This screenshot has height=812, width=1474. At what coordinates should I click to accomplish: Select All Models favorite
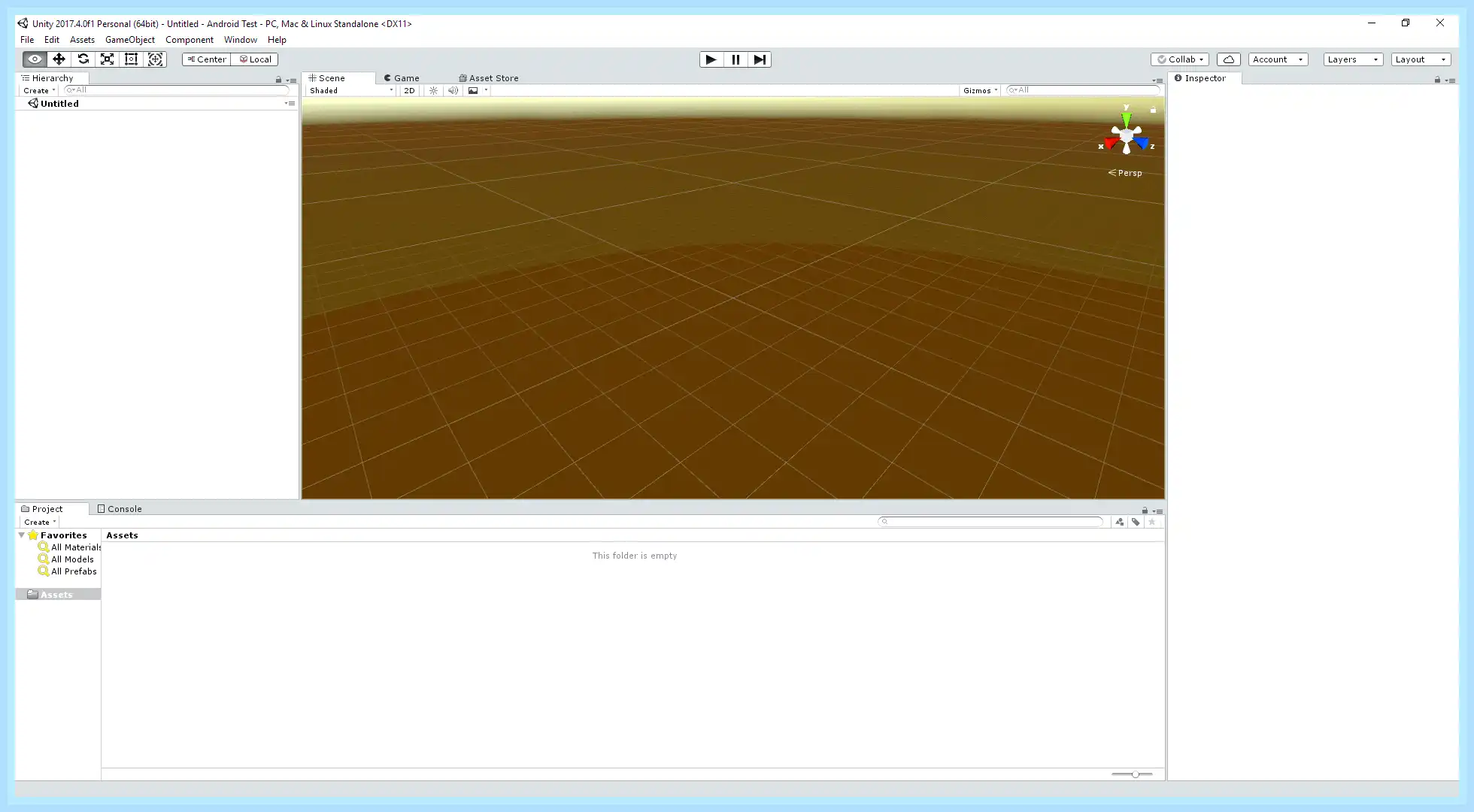(66, 559)
